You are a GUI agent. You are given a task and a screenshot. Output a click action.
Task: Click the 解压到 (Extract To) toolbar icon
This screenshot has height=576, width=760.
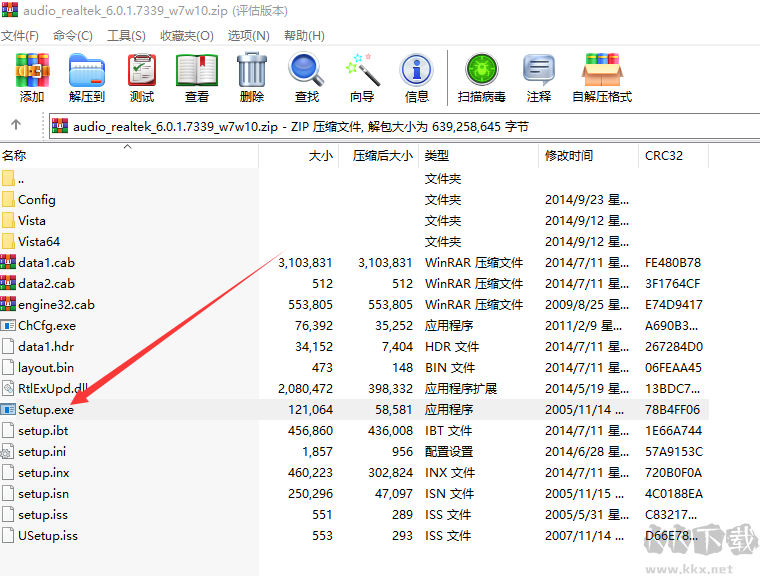pos(87,70)
